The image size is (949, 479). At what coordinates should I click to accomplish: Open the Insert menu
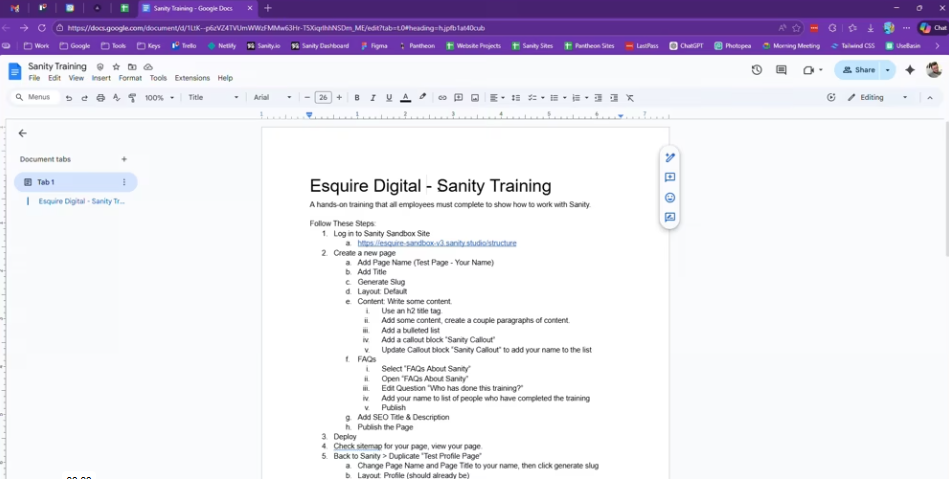coord(101,78)
